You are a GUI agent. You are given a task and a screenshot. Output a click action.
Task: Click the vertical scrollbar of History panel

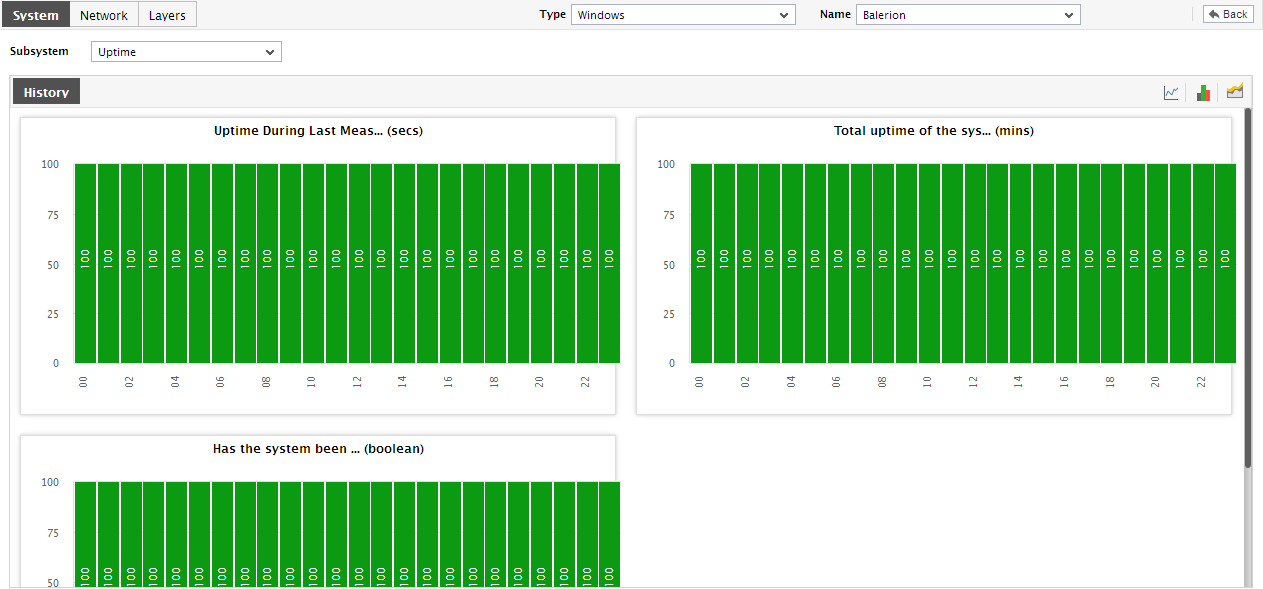(1248, 288)
